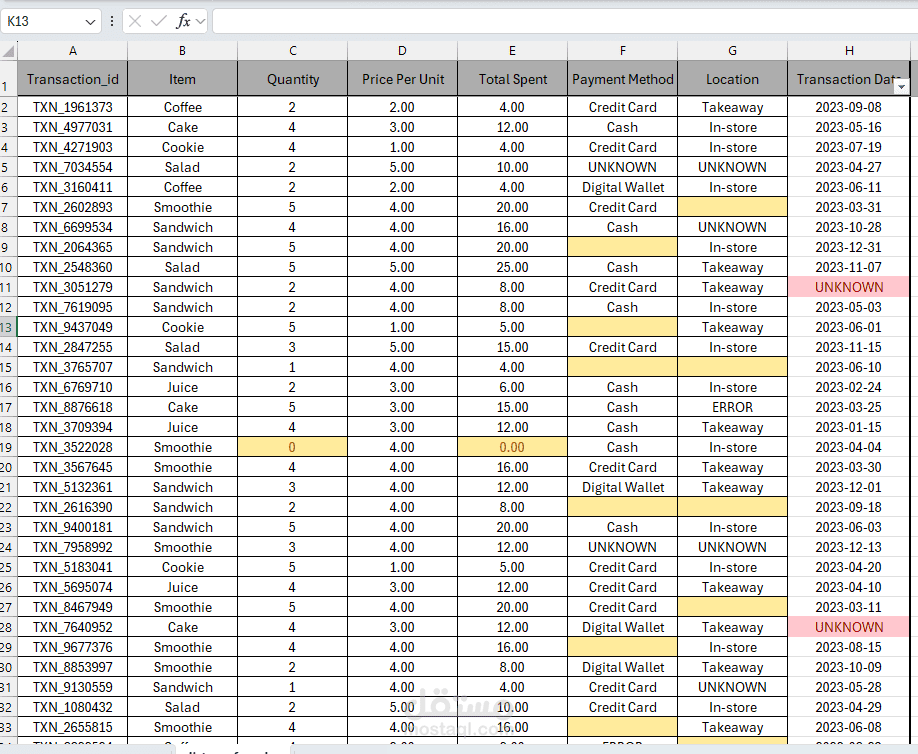Open Transaction Date filter dropdown

[x=901, y=87]
